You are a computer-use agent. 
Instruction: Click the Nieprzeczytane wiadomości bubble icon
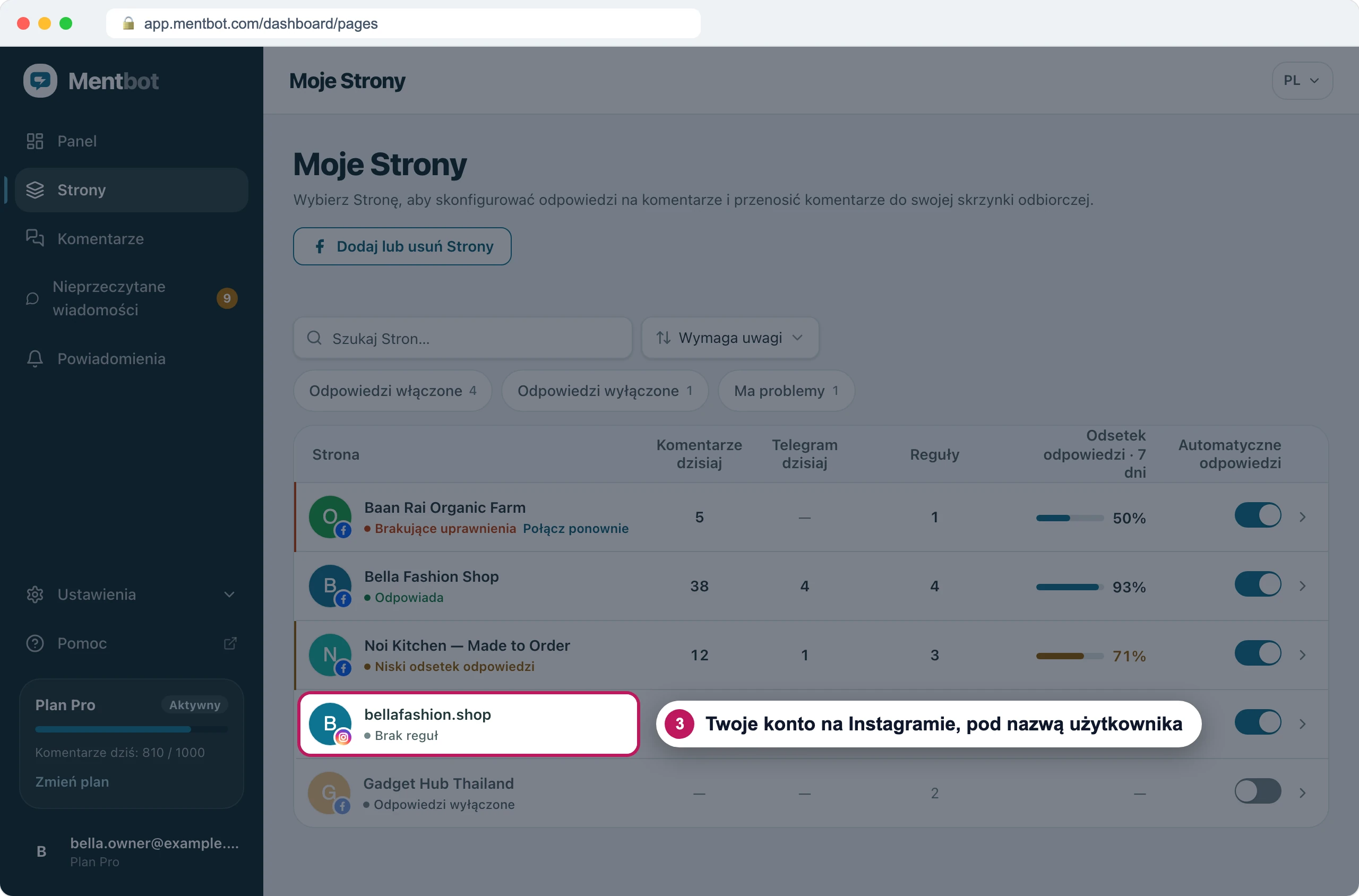tap(32, 298)
